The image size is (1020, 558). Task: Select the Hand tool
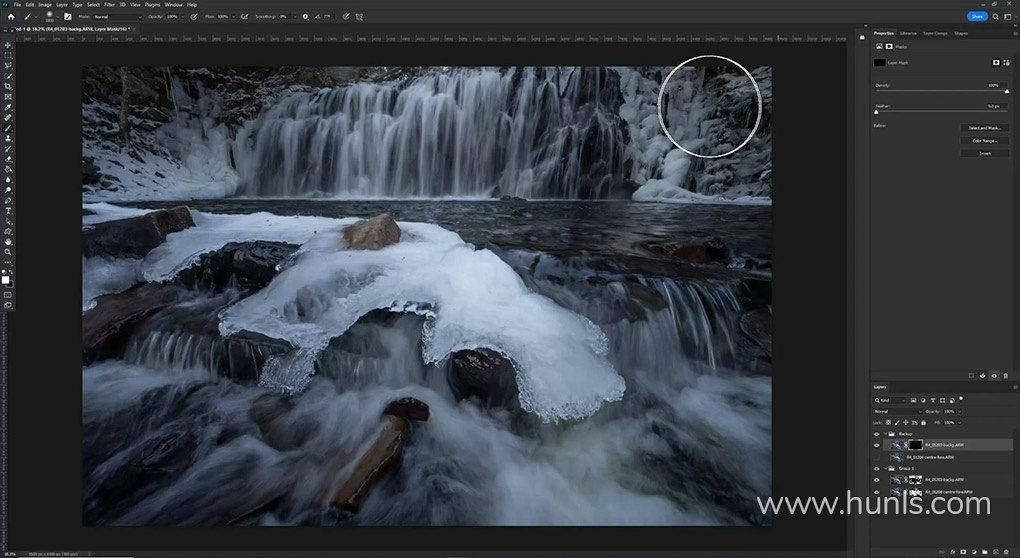coord(8,241)
